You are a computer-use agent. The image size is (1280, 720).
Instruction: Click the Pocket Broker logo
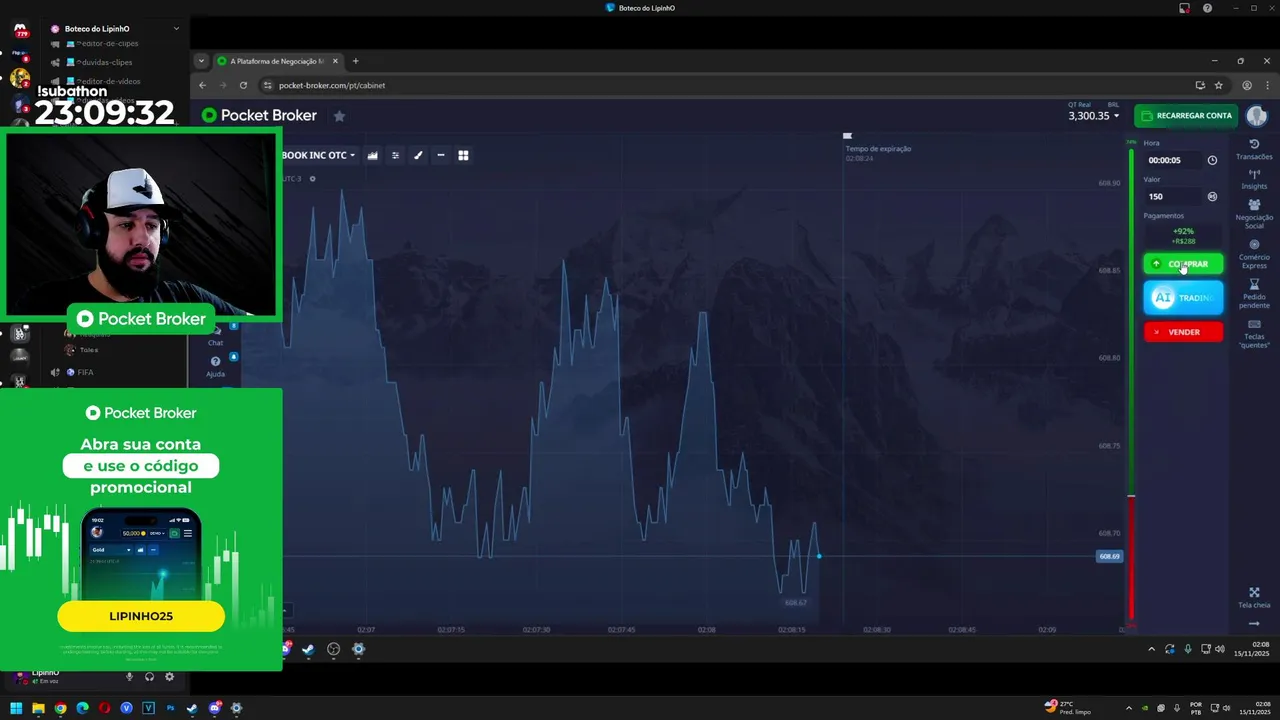point(259,115)
